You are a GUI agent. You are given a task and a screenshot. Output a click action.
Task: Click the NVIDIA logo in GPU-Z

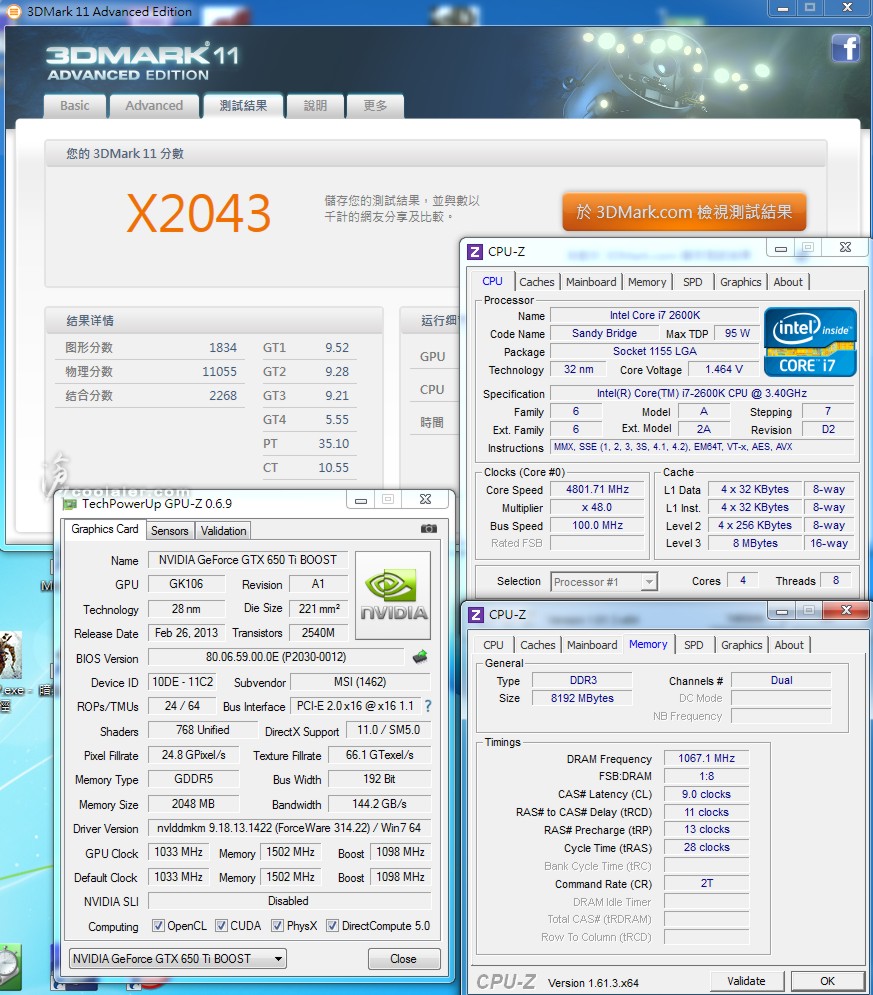coord(393,595)
